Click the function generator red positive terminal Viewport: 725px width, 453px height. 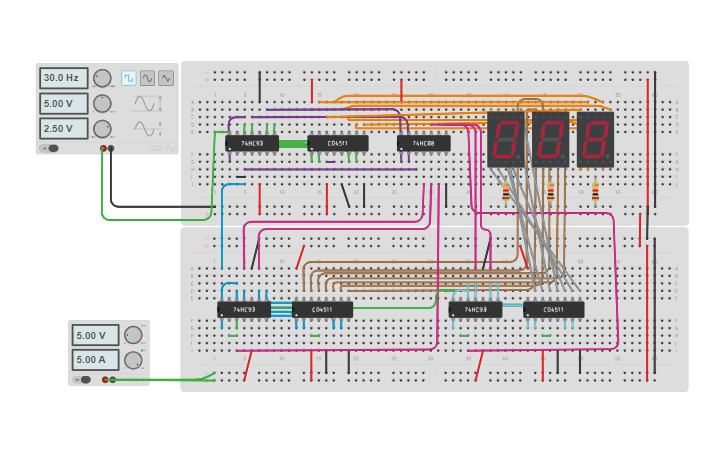pyautogui.click(x=102, y=148)
